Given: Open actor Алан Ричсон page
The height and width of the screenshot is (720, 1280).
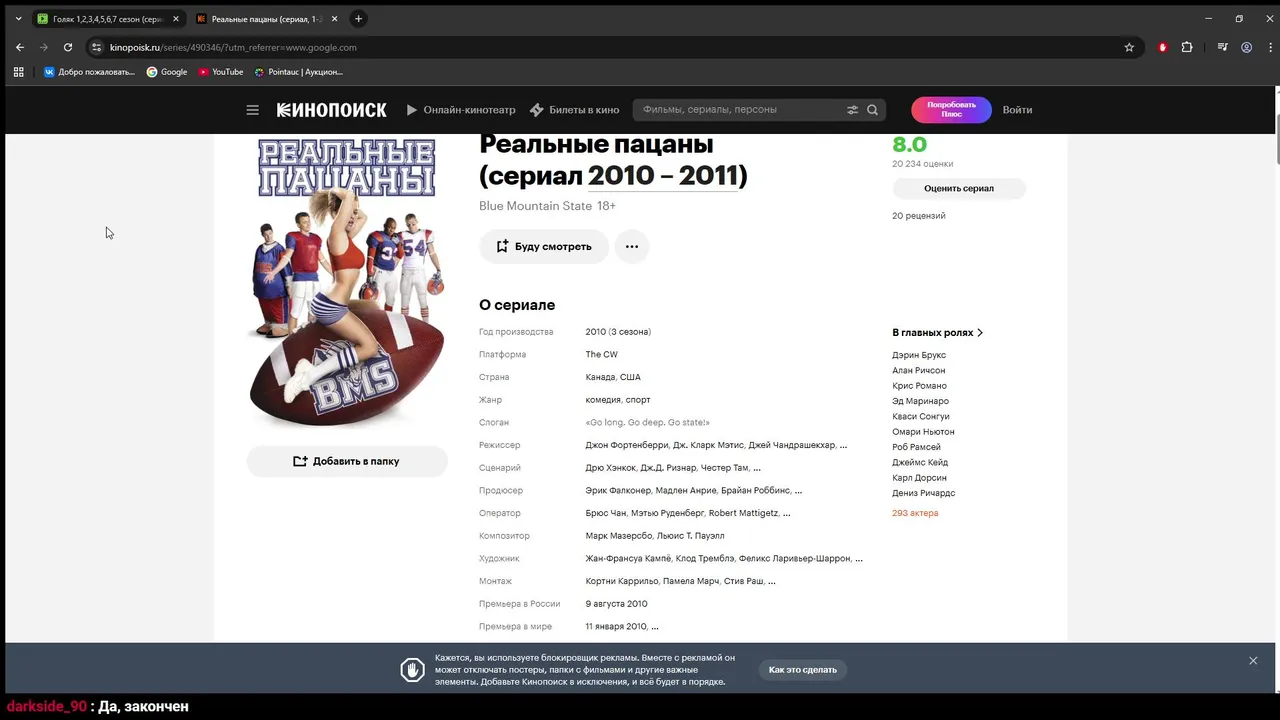Looking at the screenshot, I should tap(919, 370).
